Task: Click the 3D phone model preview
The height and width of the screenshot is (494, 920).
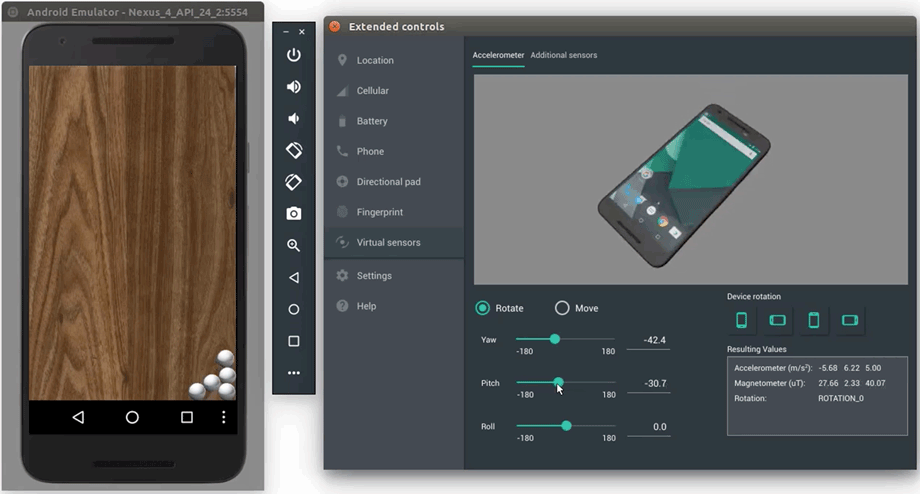Action: [684, 185]
